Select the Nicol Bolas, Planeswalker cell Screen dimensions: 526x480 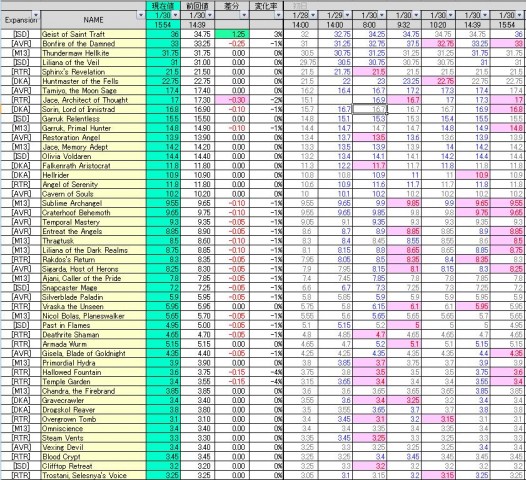(93, 316)
